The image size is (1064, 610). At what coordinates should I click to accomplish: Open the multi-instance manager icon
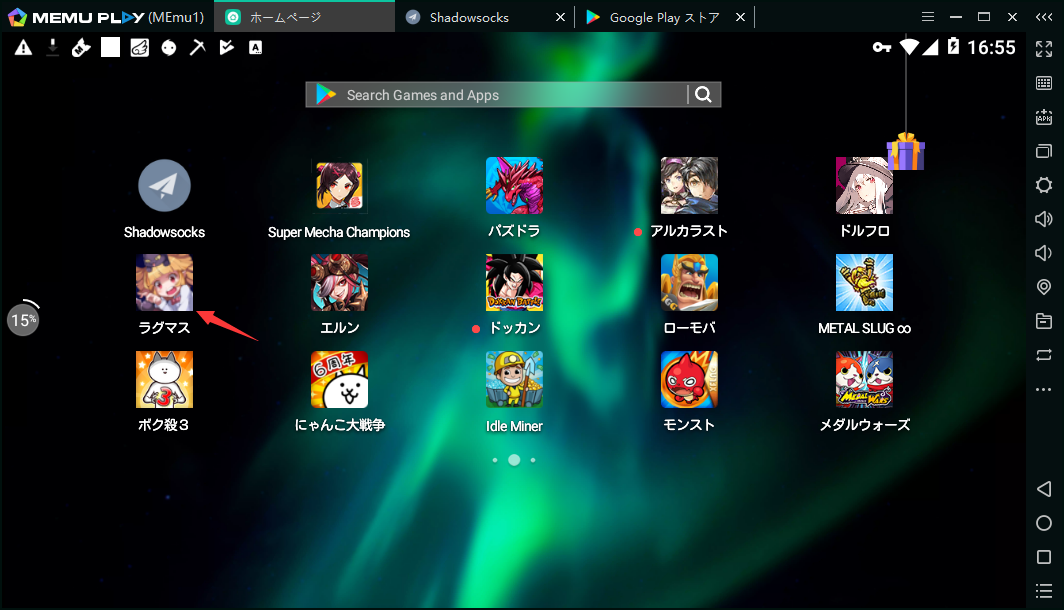1044,151
